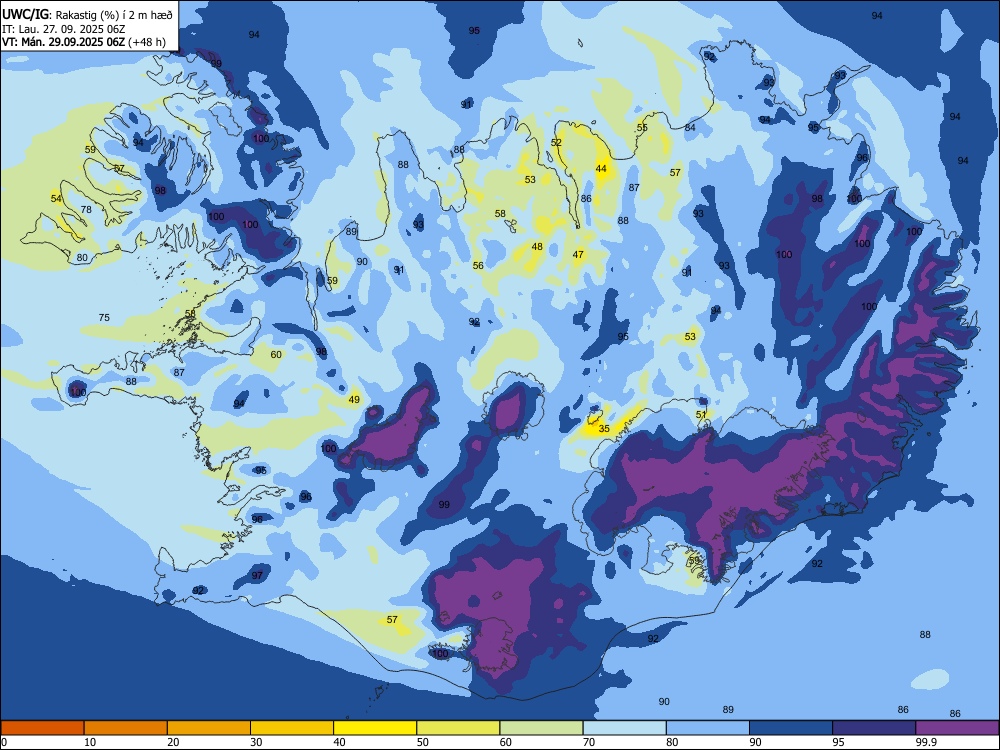Pick the light blue 70–80 legend swatch
Image resolution: width=1000 pixels, height=750 pixels.
(624, 728)
